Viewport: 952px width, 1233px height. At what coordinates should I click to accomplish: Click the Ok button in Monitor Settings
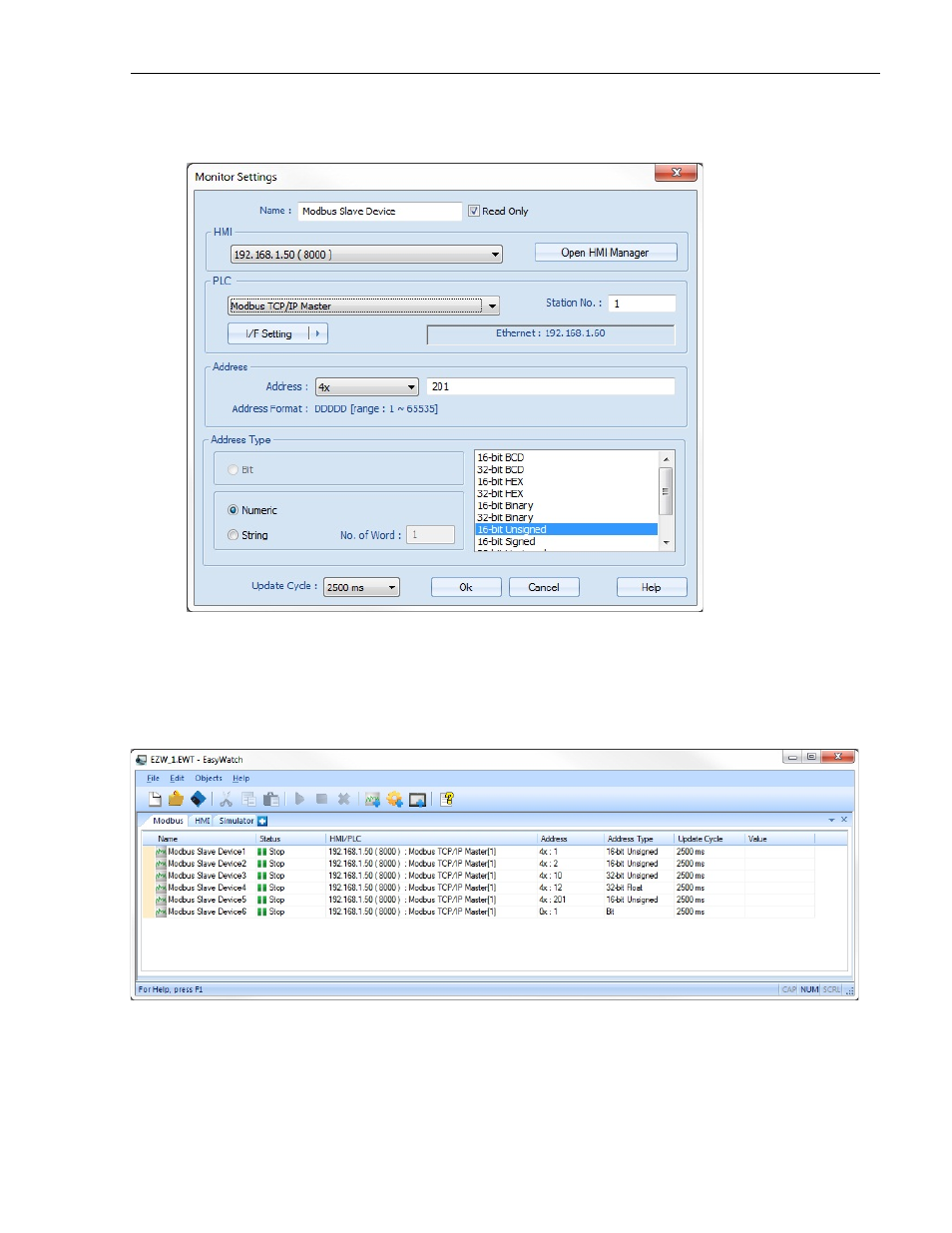click(x=466, y=587)
